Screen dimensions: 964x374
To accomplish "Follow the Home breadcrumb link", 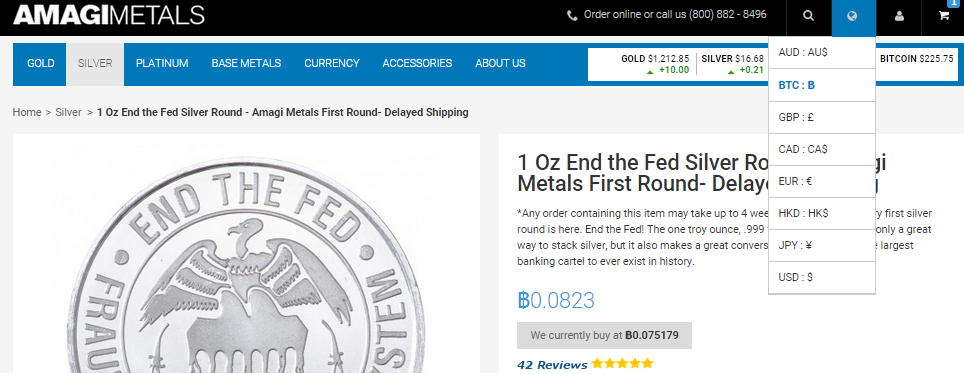I will [27, 113].
